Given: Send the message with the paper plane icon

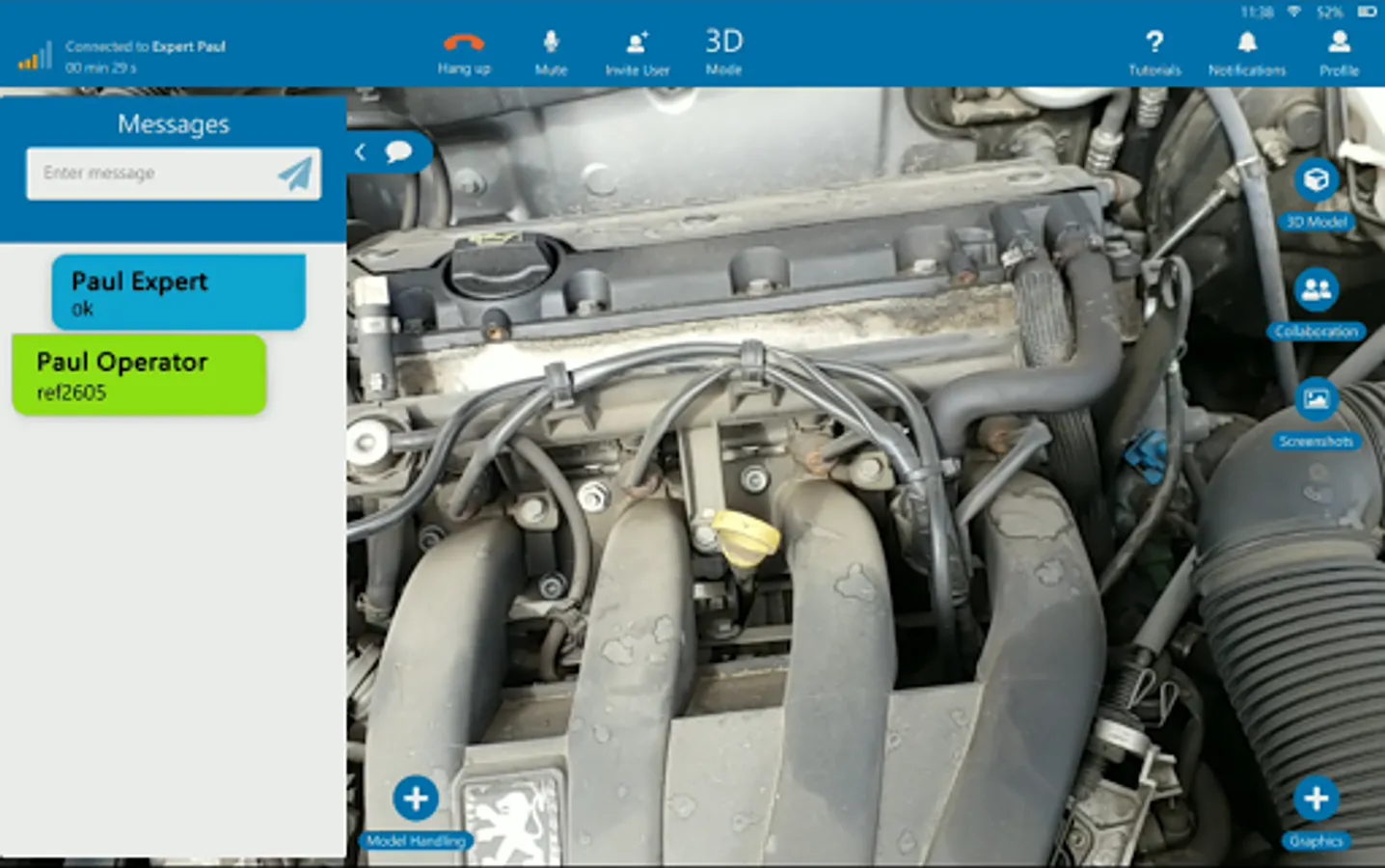Looking at the screenshot, I should [295, 174].
